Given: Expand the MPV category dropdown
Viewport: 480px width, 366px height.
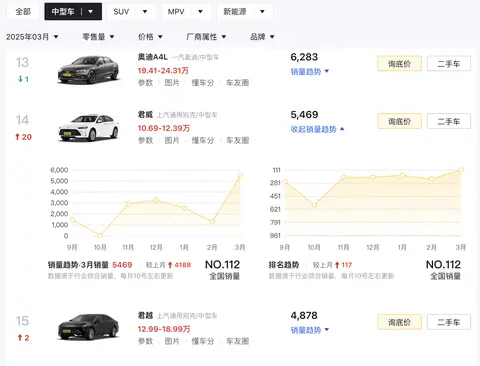Looking at the screenshot, I should coord(200,12).
